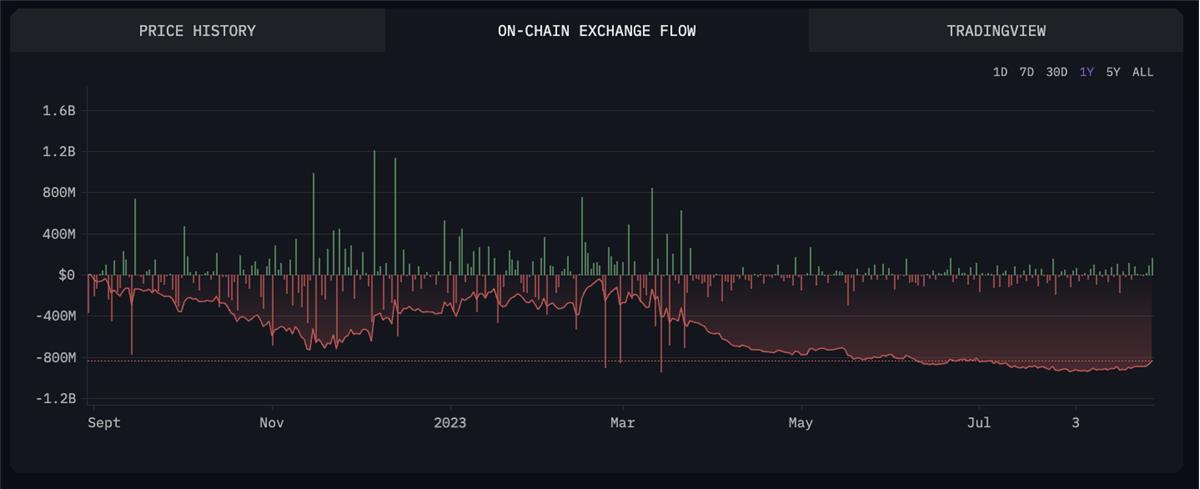Switch the chart to 5Y range
The height and width of the screenshot is (489, 1200).
click(x=1113, y=72)
